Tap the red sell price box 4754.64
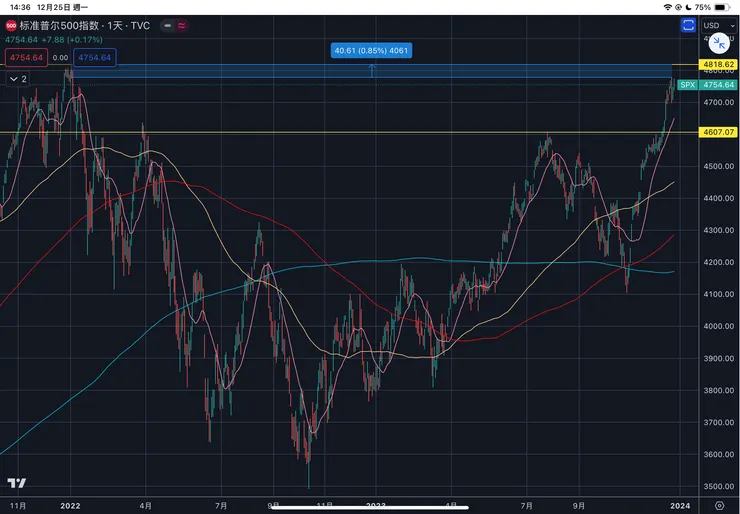This screenshot has height=514, width=740. coord(26,58)
